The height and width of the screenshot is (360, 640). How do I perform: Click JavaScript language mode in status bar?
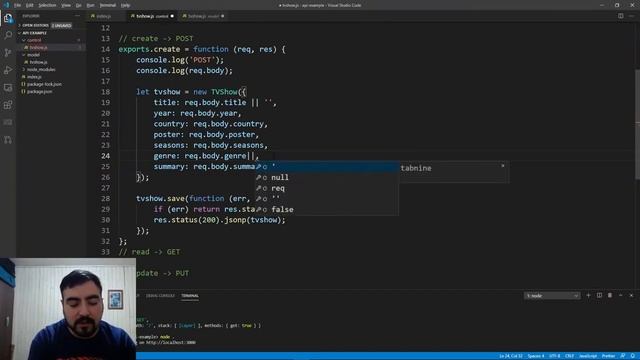coord(588,356)
